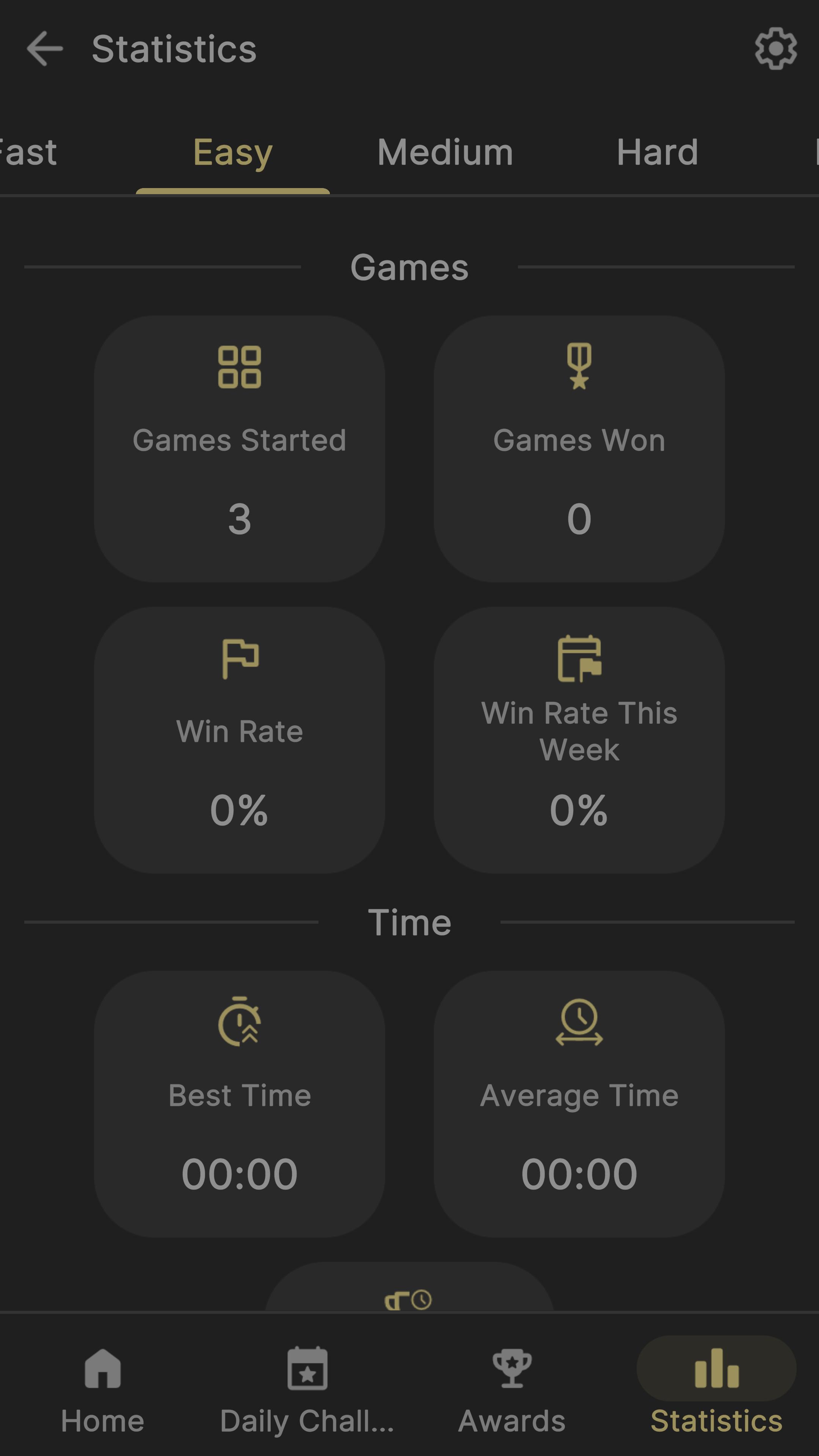Click the Average Time clock icon

point(578,1020)
